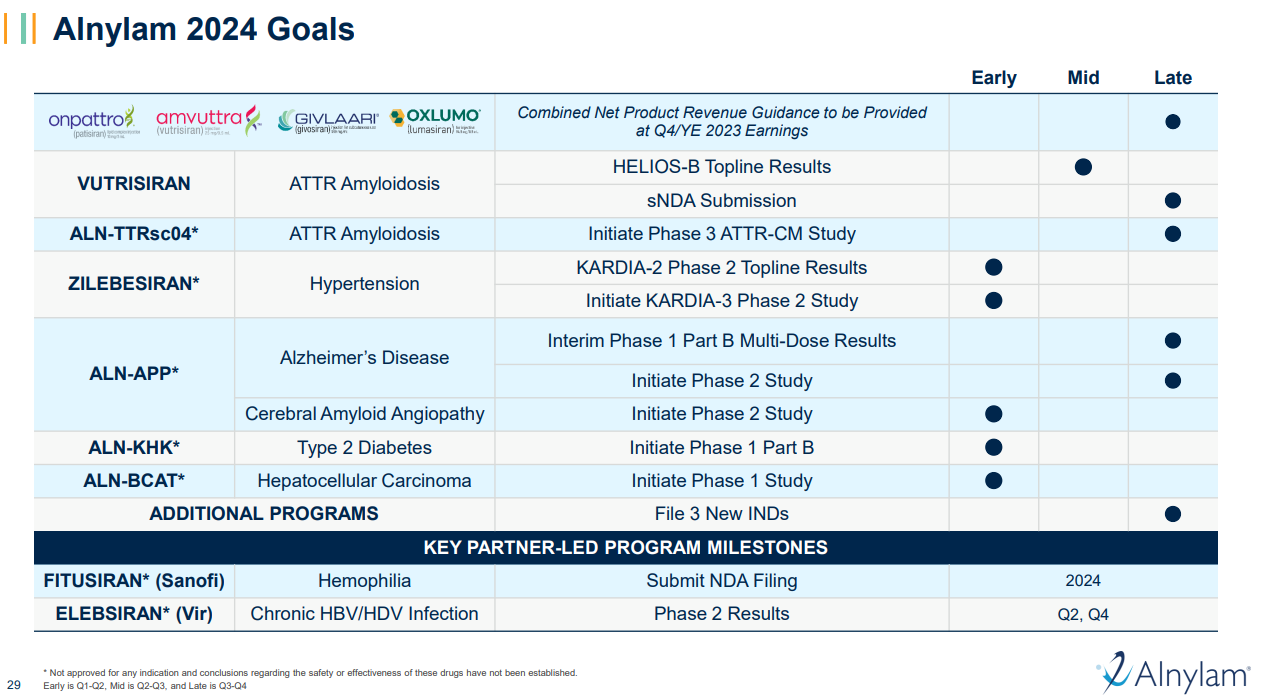The height and width of the screenshot is (695, 1261).
Task: Click the Early dot for Initiate KARDIA-3 Study
Action: (993, 300)
